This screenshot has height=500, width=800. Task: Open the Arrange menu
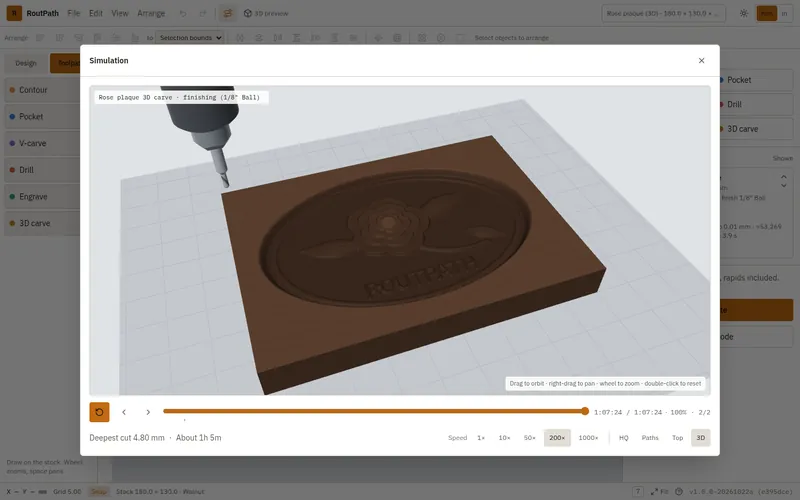[151, 13]
